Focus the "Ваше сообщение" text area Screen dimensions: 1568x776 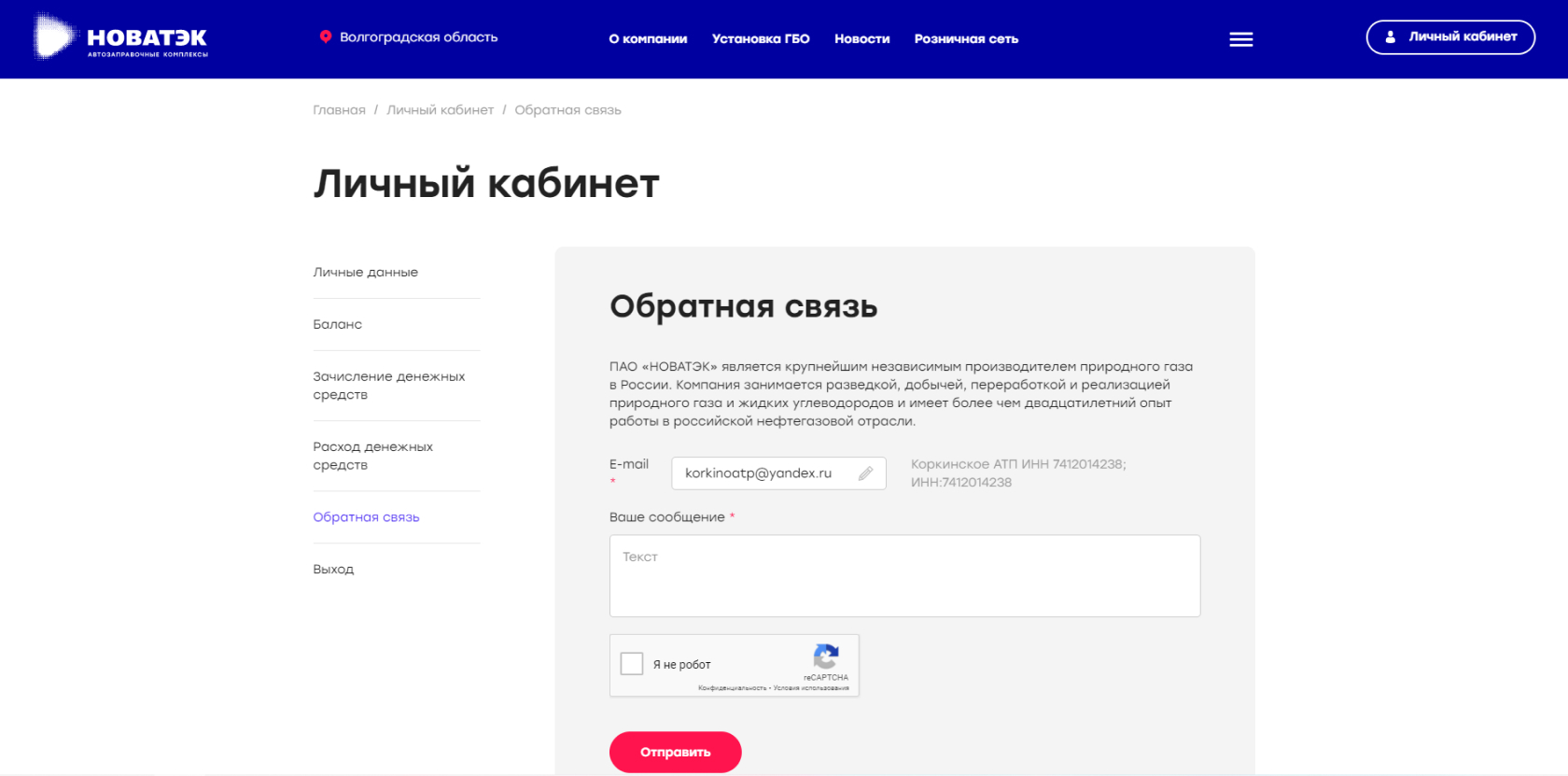point(904,575)
